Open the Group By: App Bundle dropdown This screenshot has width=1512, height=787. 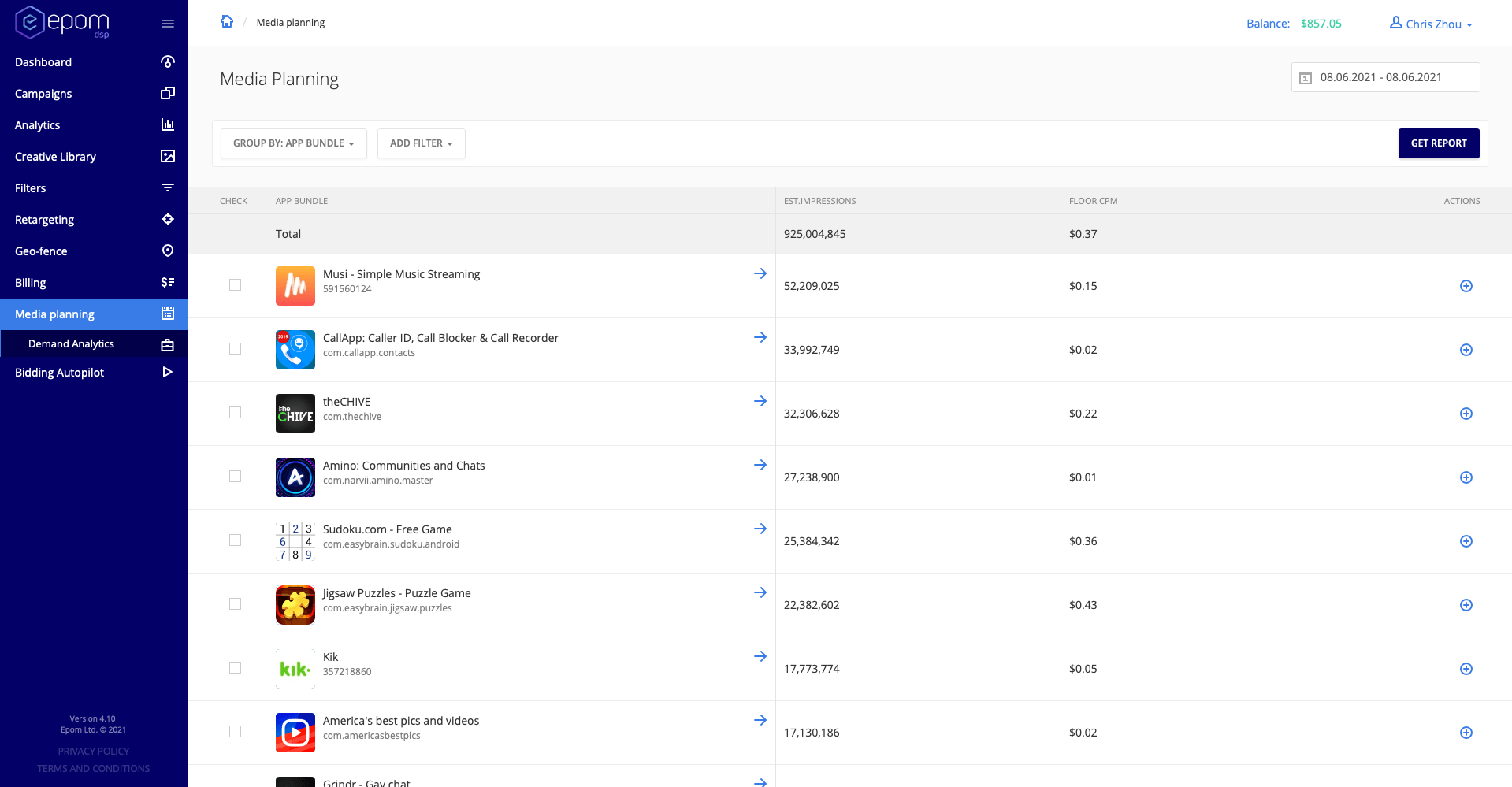pyautogui.click(x=294, y=143)
